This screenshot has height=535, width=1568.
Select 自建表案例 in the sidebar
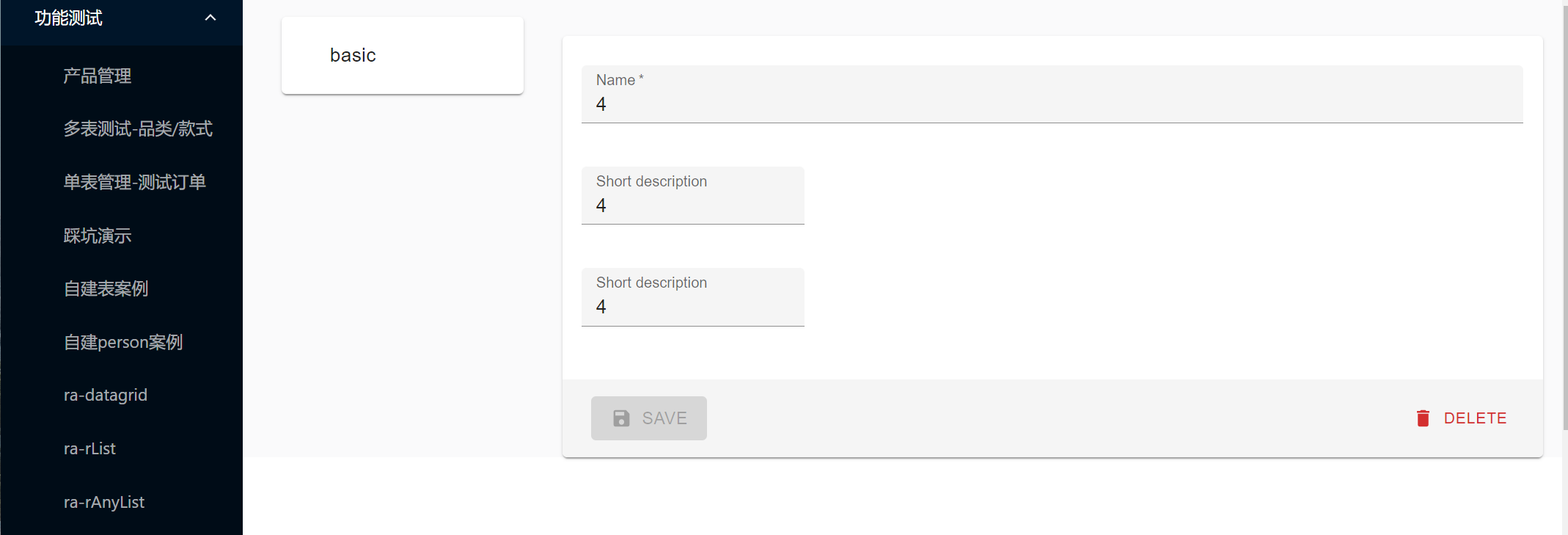[x=106, y=288]
